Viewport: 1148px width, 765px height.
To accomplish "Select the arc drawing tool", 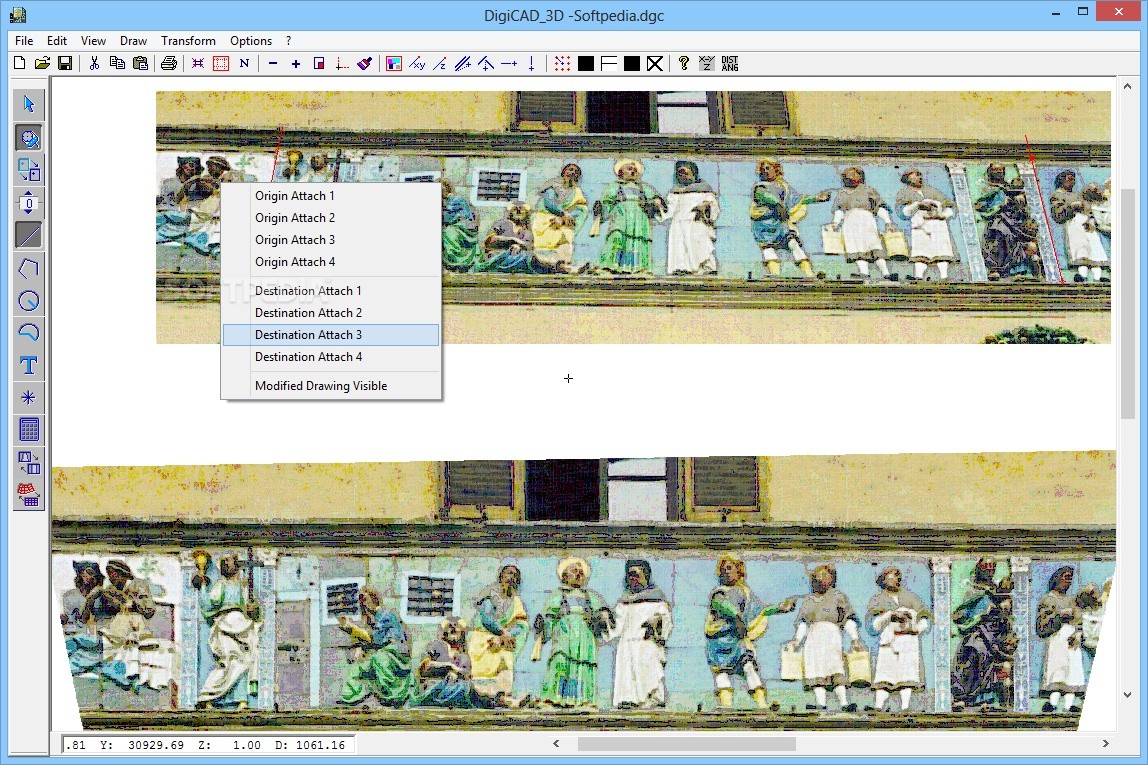I will click(29, 332).
